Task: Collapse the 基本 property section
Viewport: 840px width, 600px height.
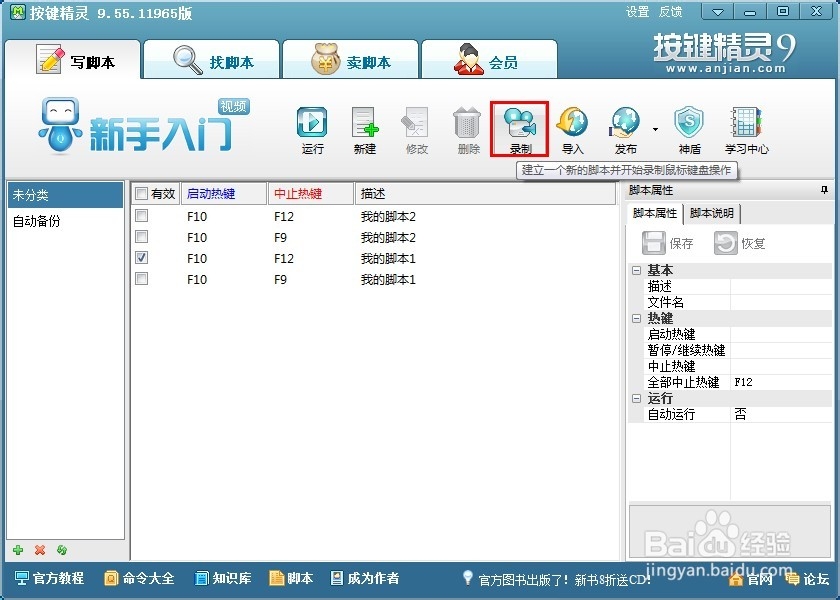Action: click(634, 270)
